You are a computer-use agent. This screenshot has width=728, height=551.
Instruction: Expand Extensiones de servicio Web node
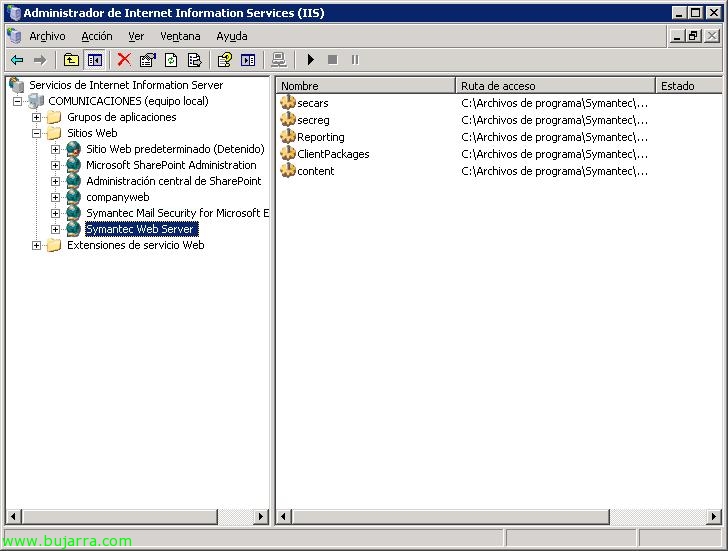(x=36, y=246)
